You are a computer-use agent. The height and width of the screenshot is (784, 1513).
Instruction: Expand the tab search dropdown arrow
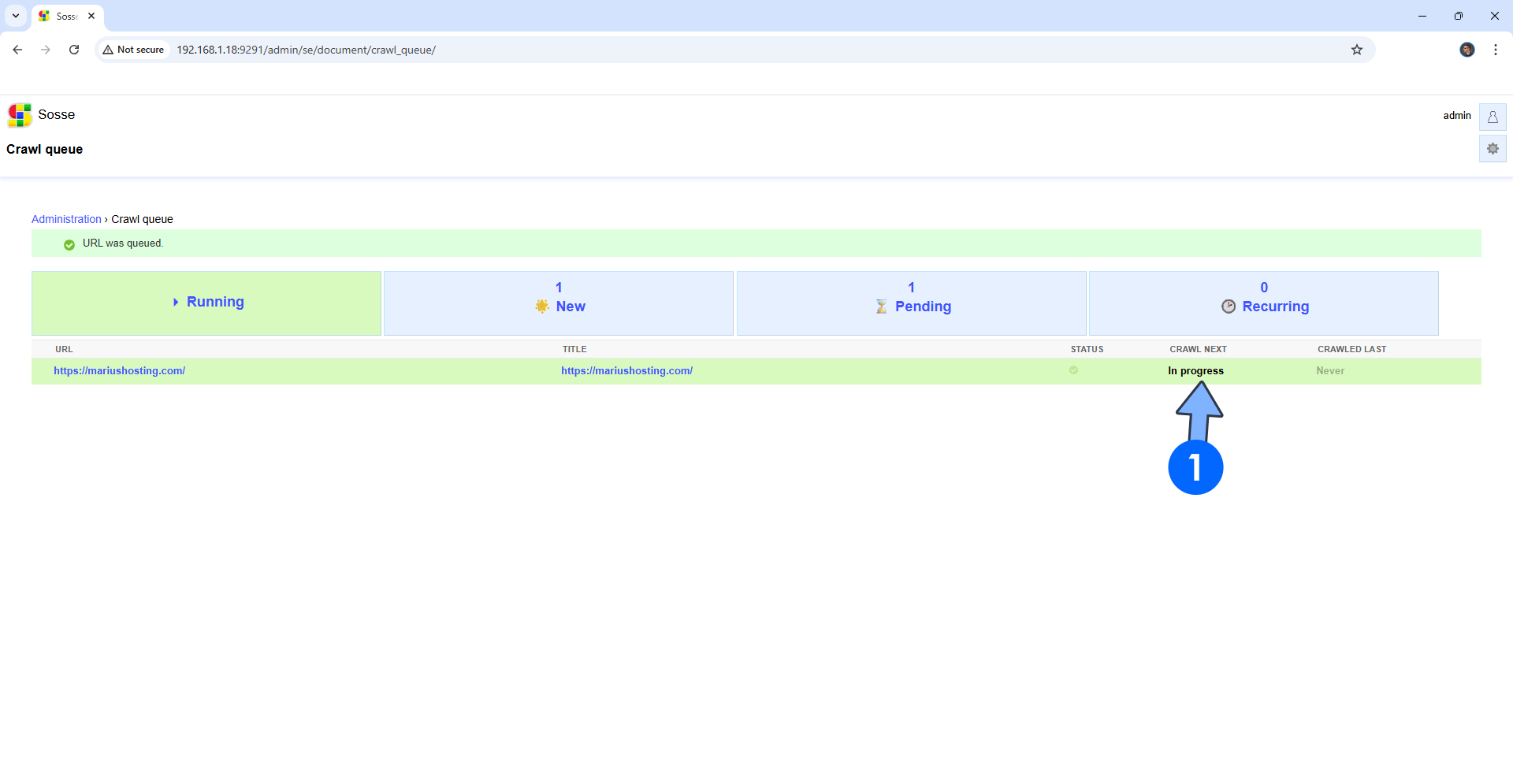[x=16, y=16]
